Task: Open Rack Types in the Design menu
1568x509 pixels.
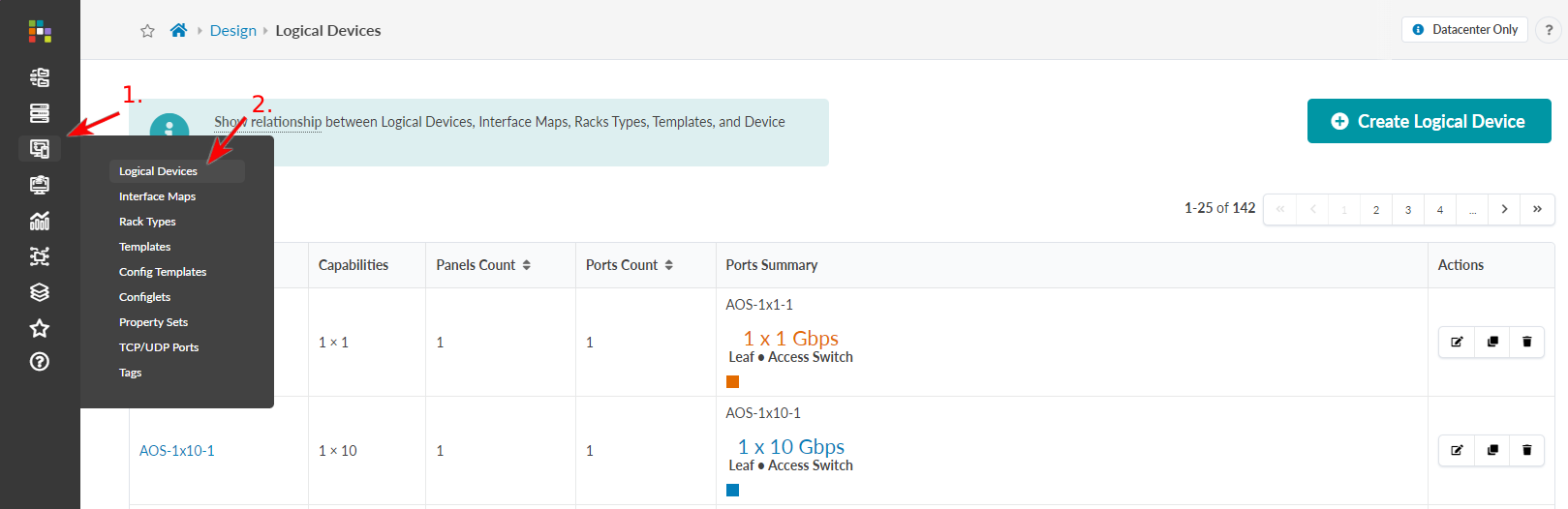Action: pos(147,222)
